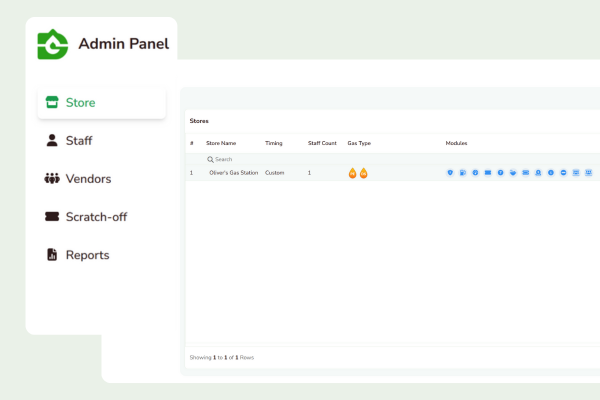Click the Scratch-off ticket icon

51,217
